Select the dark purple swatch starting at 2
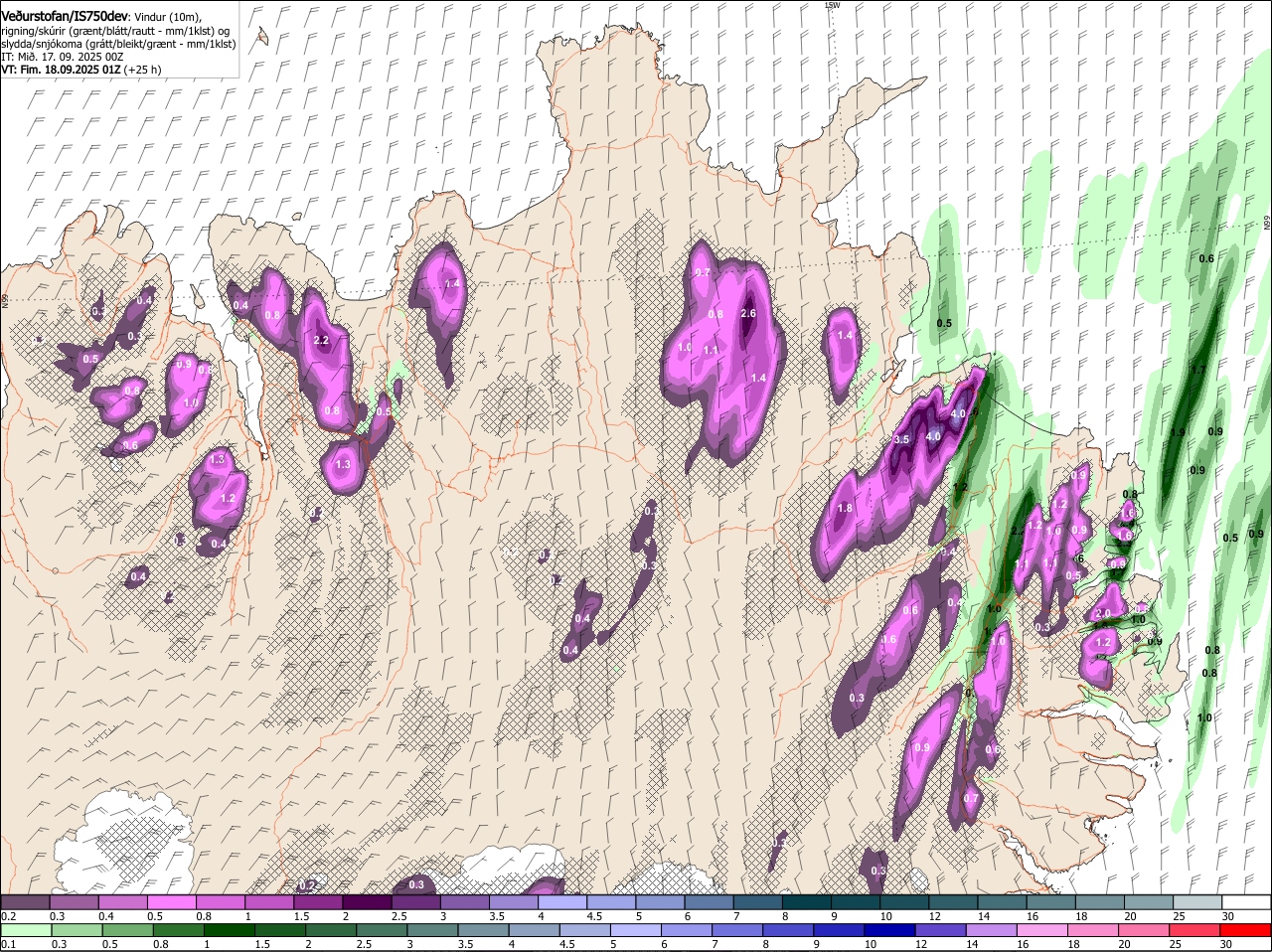 point(366,901)
